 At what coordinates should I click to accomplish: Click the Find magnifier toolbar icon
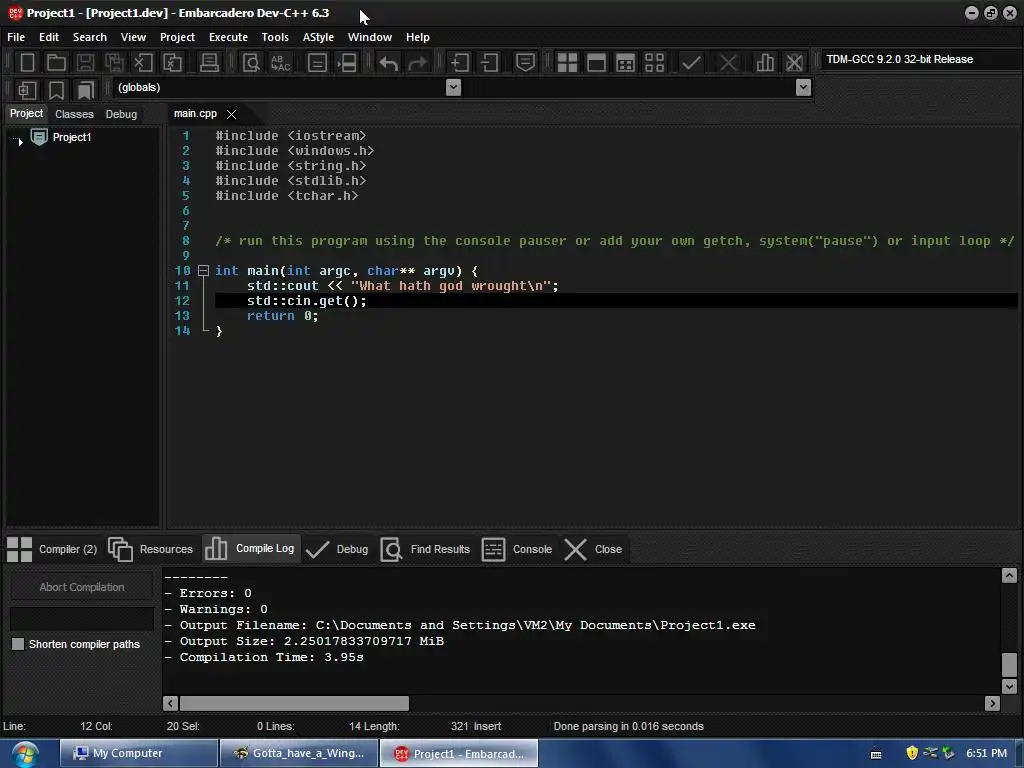tap(251, 63)
